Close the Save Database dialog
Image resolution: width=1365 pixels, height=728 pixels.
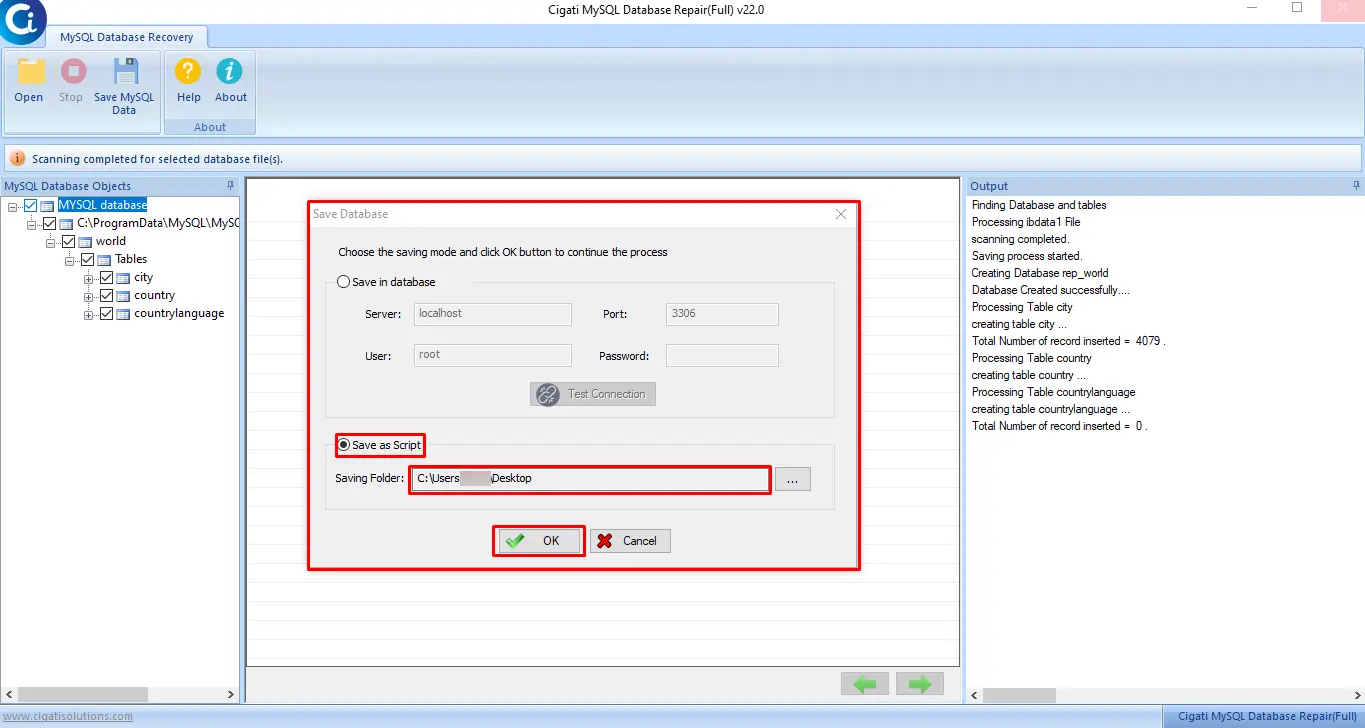click(x=841, y=214)
